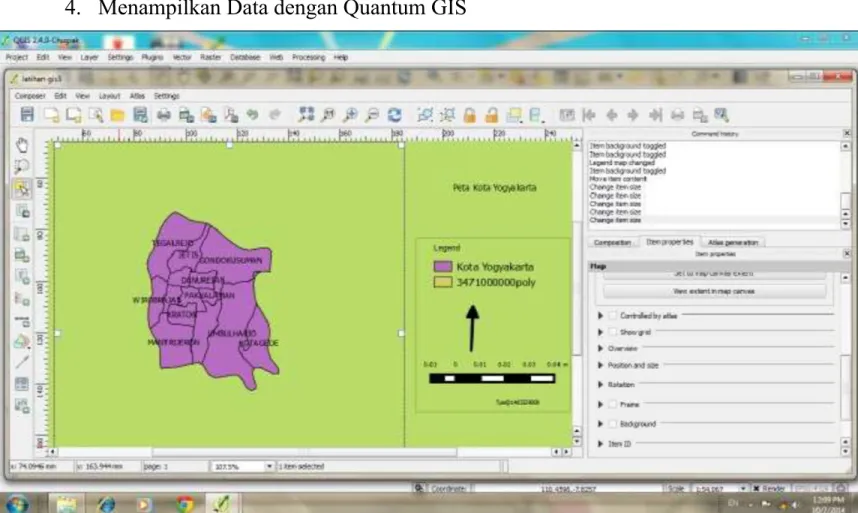The image size is (858, 513).
Task: Select the Add new scalebar tool
Action: coord(22,321)
